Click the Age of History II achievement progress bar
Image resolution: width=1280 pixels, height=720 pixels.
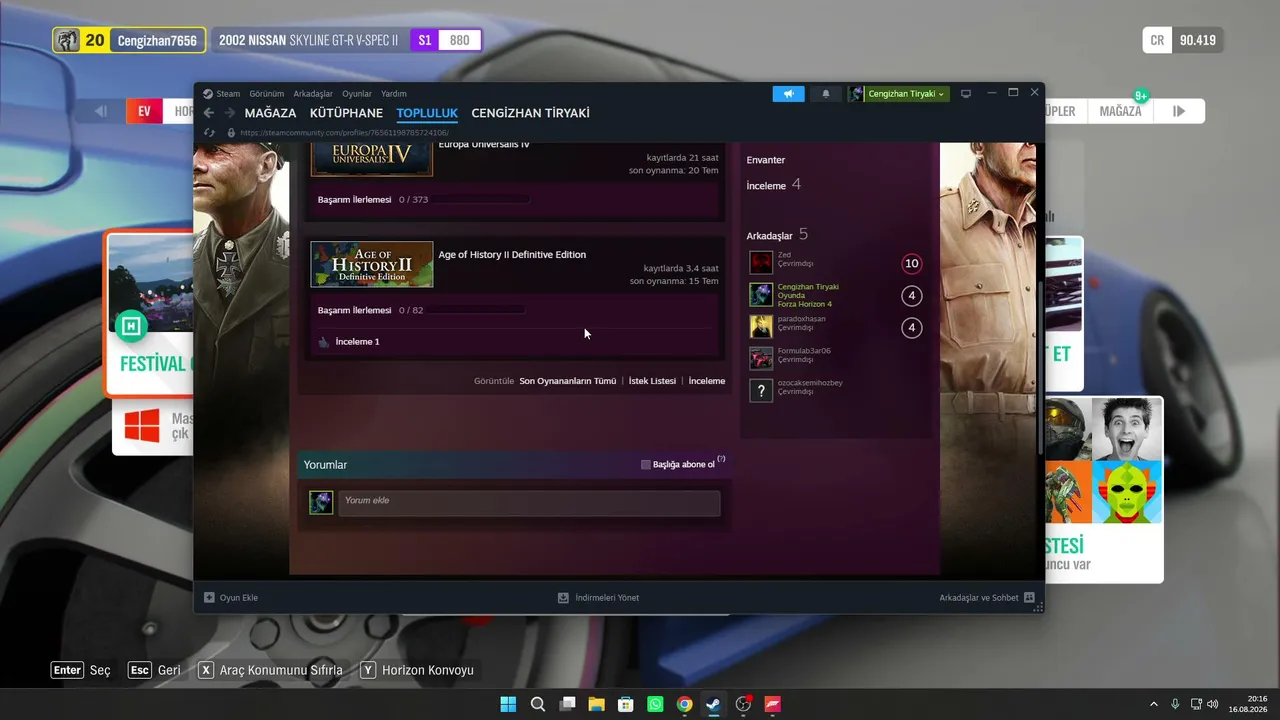[x=477, y=310]
